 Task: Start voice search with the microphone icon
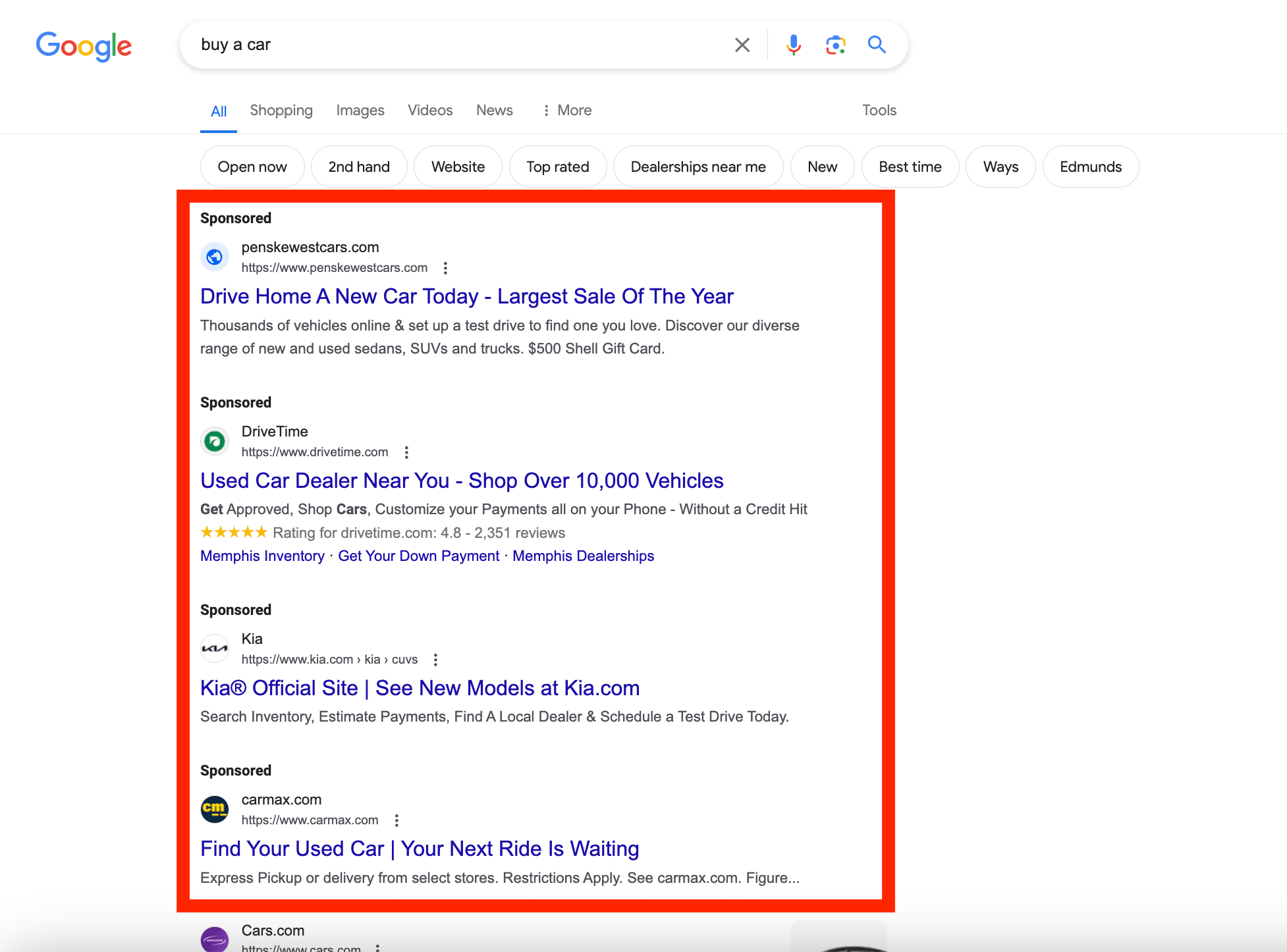[x=794, y=45]
